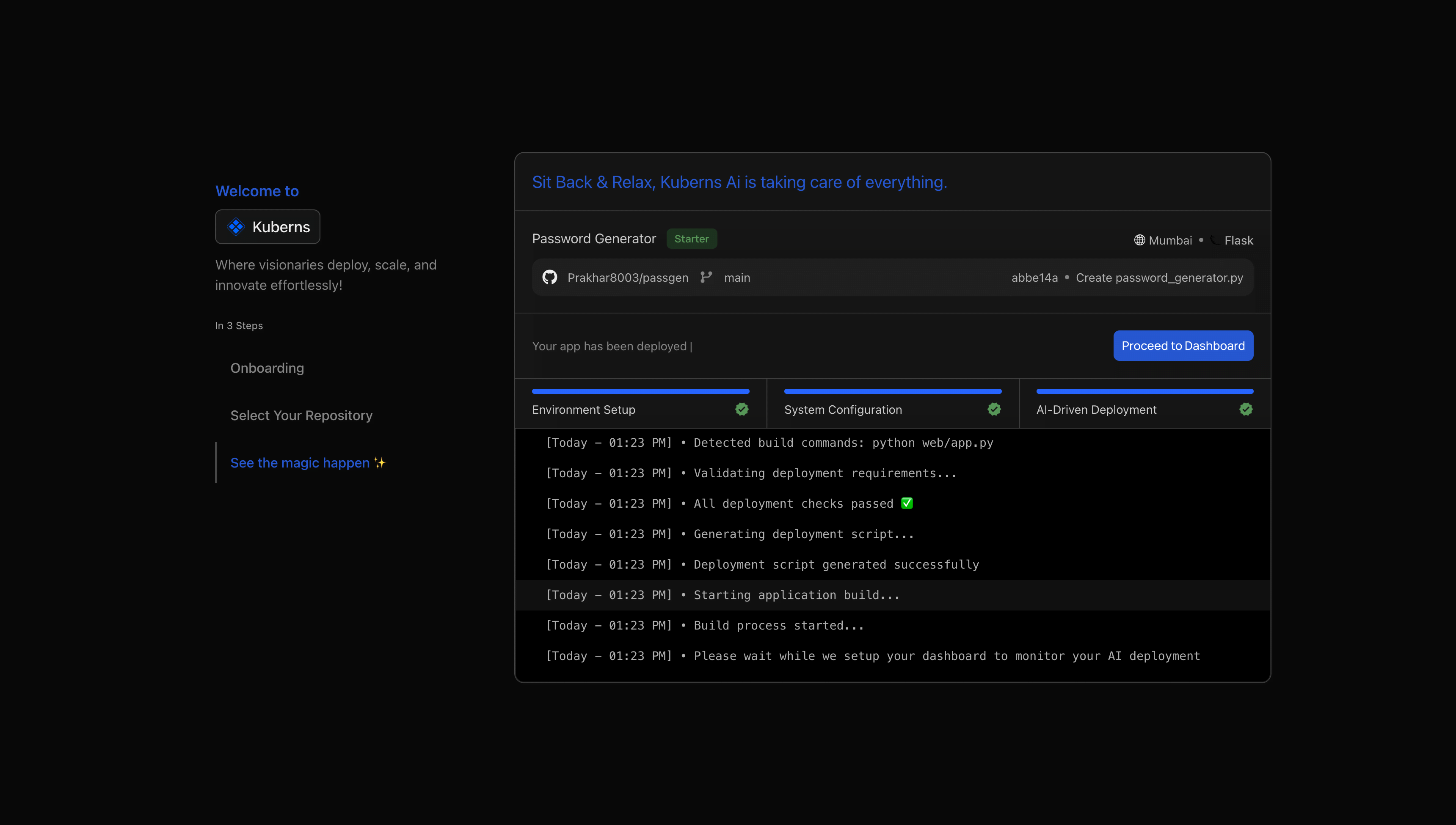Open the main branch selector

click(x=737, y=277)
